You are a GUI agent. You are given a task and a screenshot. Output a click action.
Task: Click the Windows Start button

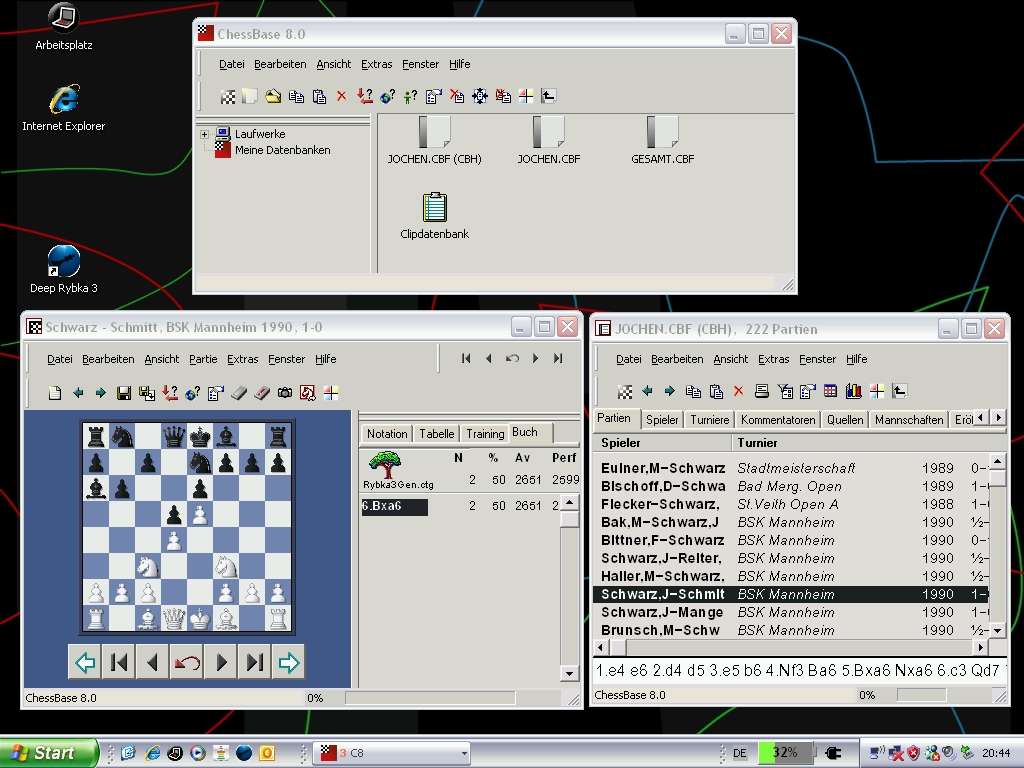click(49, 753)
